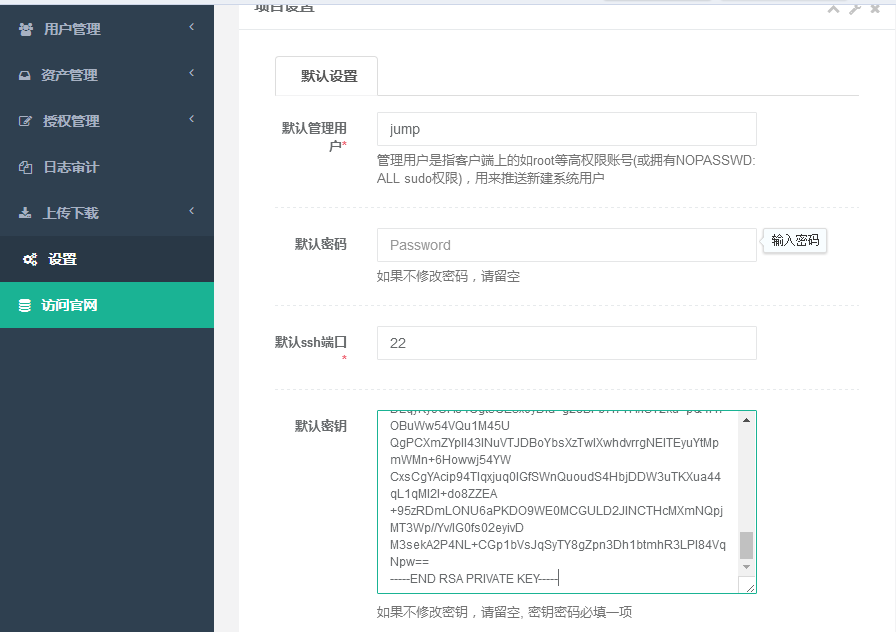Image resolution: width=896 pixels, height=632 pixels.
Task: Open the wrench icon in panel header
Action: pos(854,9)
